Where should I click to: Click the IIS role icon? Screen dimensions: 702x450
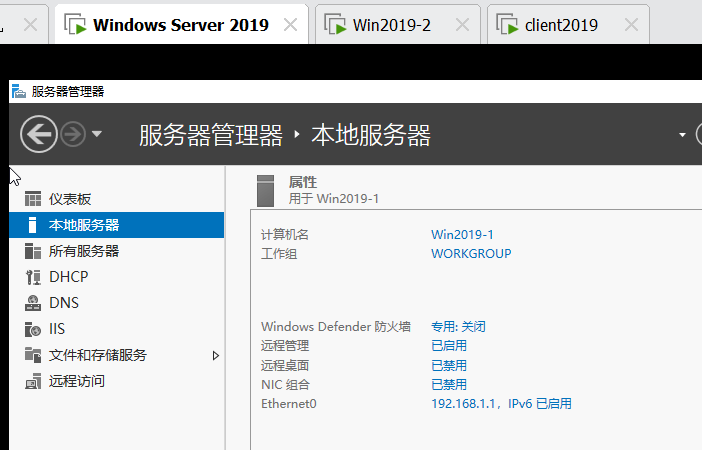33,329
